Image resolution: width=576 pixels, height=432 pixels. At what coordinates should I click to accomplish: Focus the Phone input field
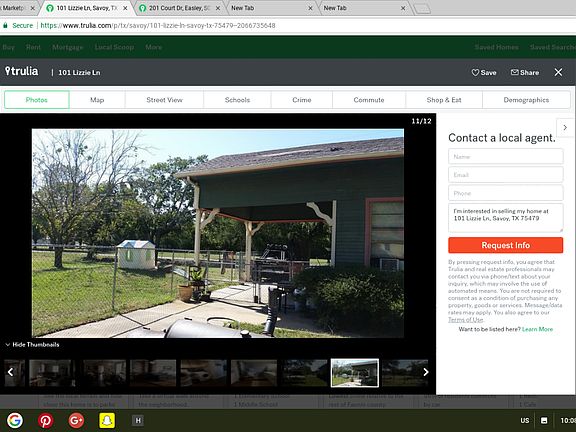(505, 193)
